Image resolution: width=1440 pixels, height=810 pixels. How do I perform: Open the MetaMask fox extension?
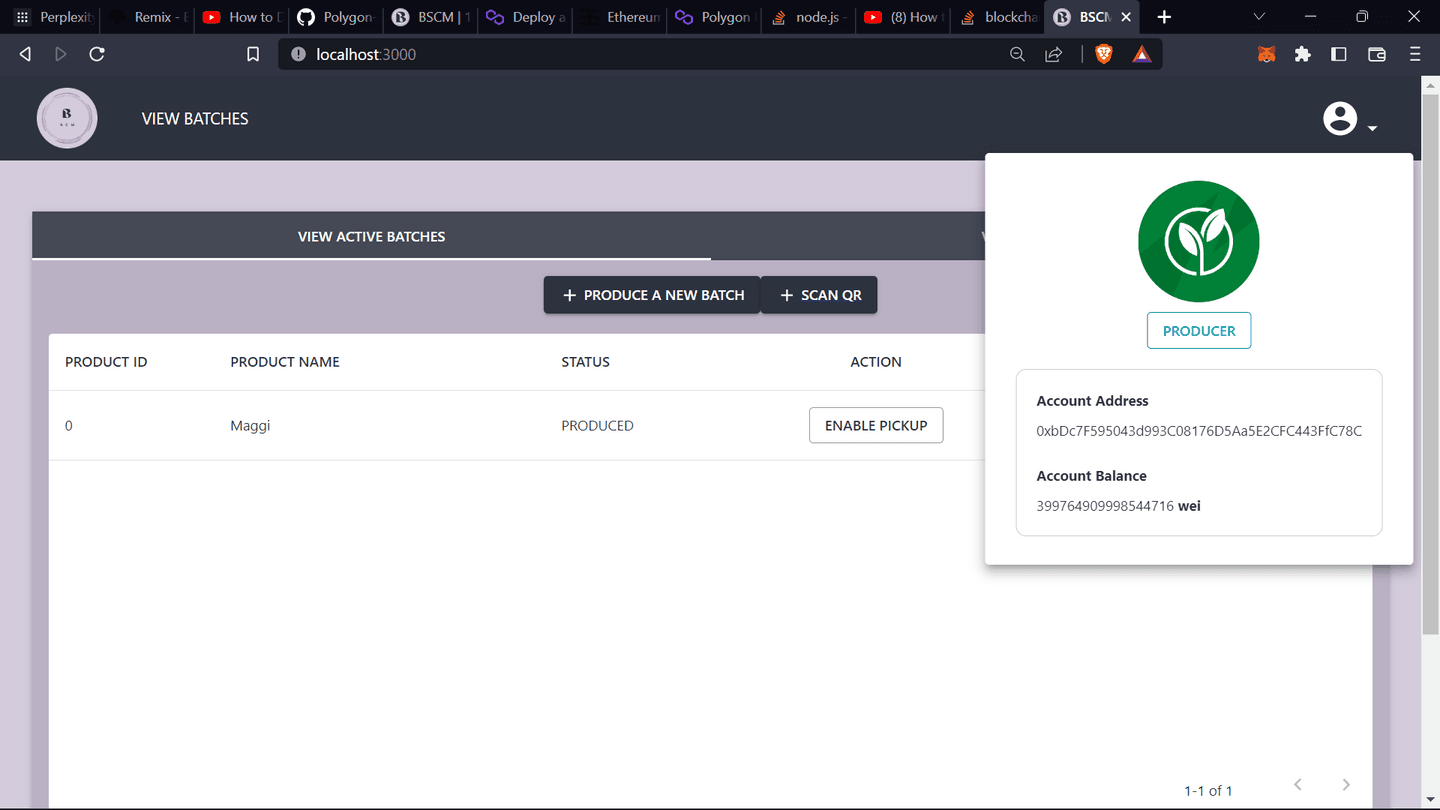[1266, 54]
